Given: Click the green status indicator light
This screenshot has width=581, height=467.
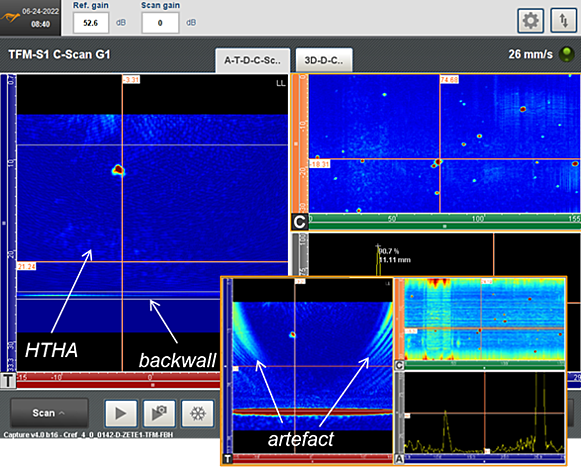Looking at the screenshot, I should [566, 54].
